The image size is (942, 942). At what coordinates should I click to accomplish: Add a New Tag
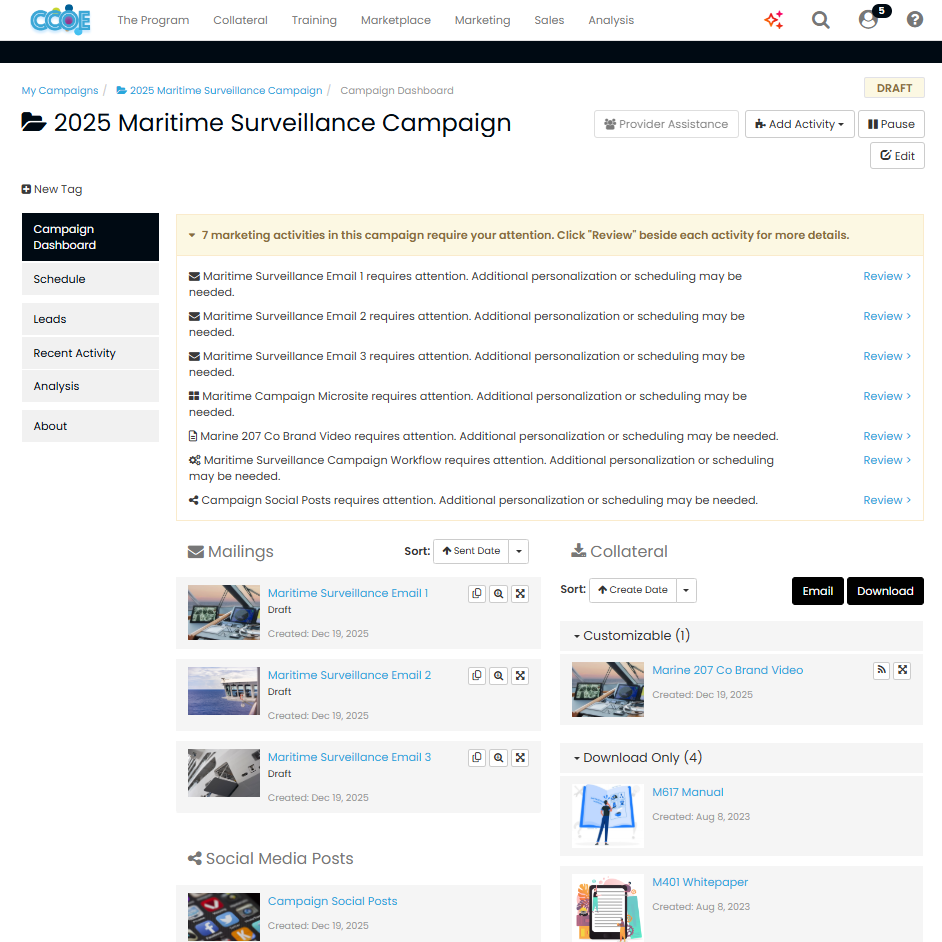point(52,189)
